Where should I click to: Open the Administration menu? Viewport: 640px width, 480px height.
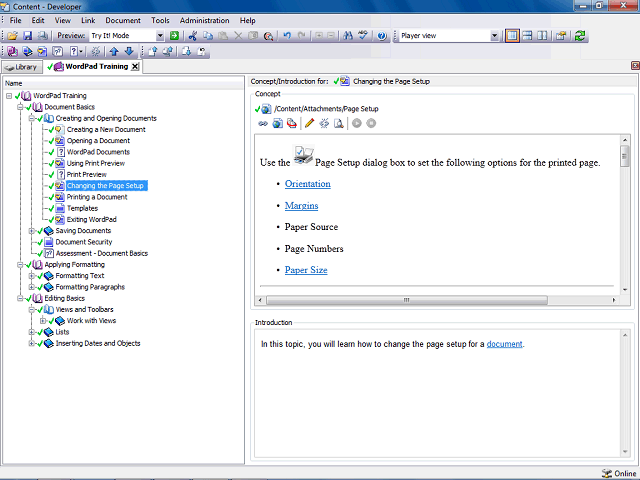point(204,20)
